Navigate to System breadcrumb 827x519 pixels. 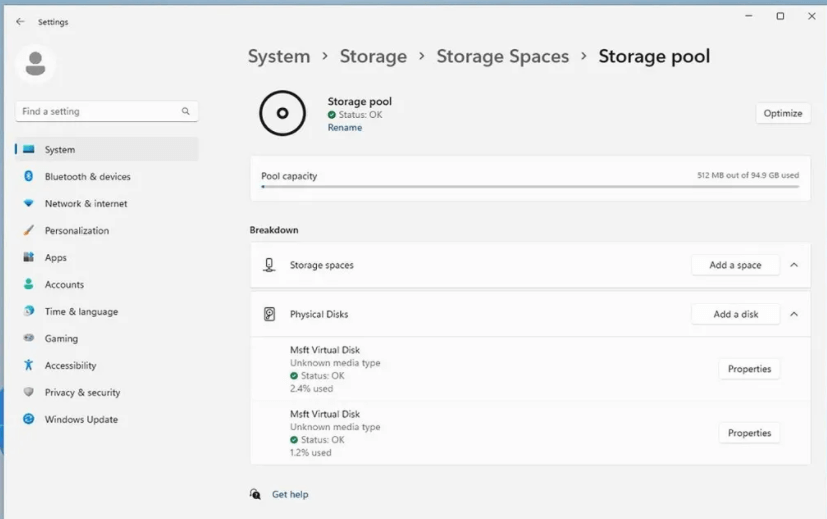point(279,56)
